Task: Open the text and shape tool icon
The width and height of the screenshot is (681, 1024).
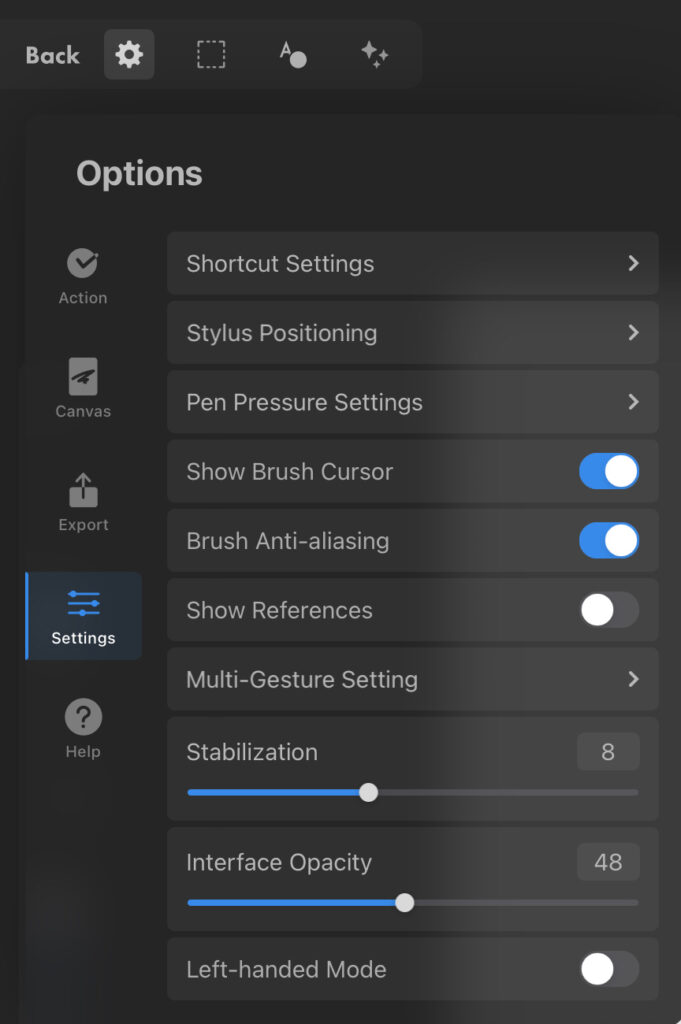Action: pyautogui.click(x=292, y=54)
